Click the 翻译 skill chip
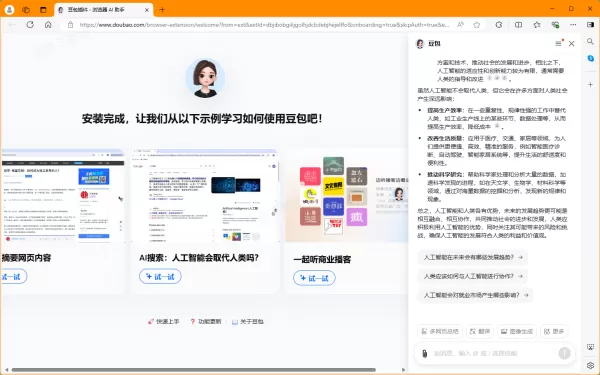This screenshot has width=600, height=375. tap(480, 331)
